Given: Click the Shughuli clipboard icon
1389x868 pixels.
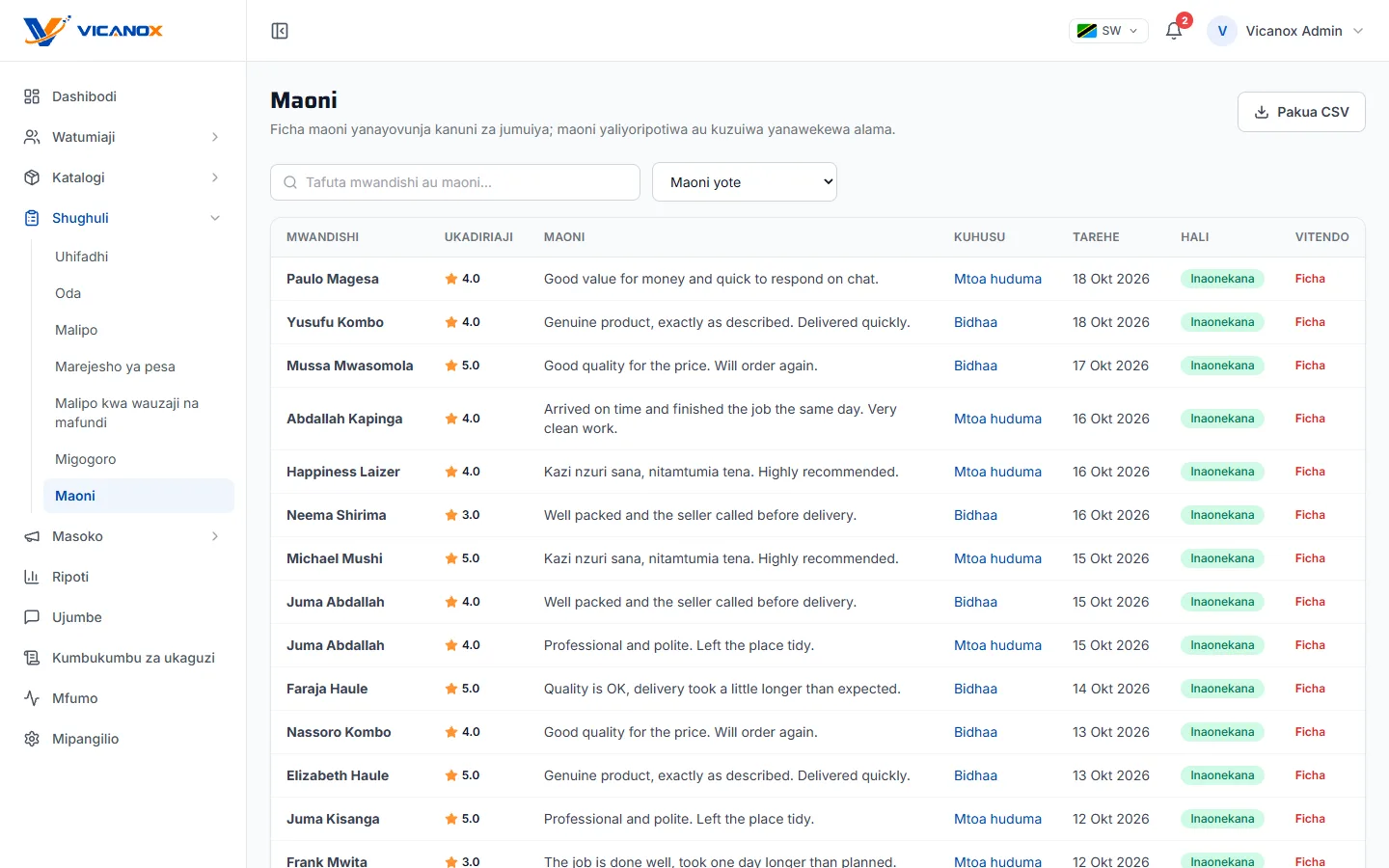Looking at the screenshot, I should pos(32,218).
